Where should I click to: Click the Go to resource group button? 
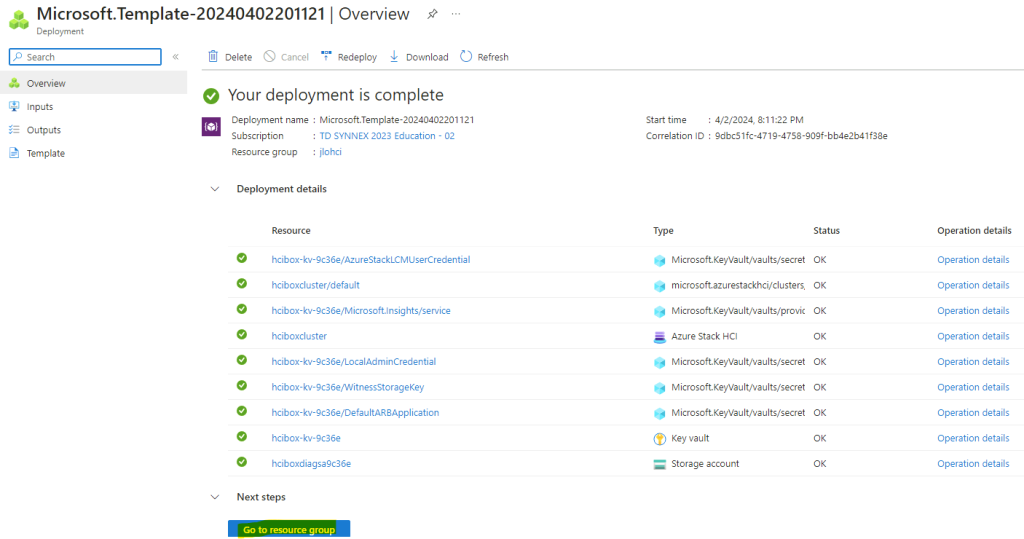pyautogui.click(x=289, y=529)
